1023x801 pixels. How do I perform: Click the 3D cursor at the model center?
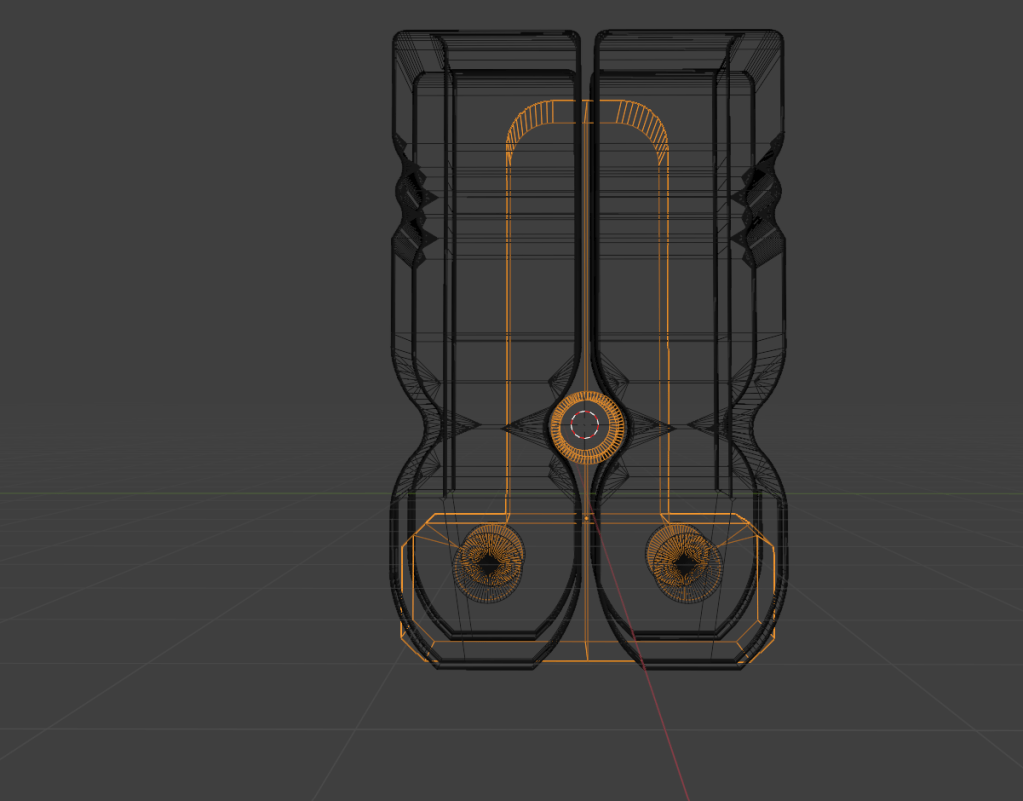click(x=587, y=425)
